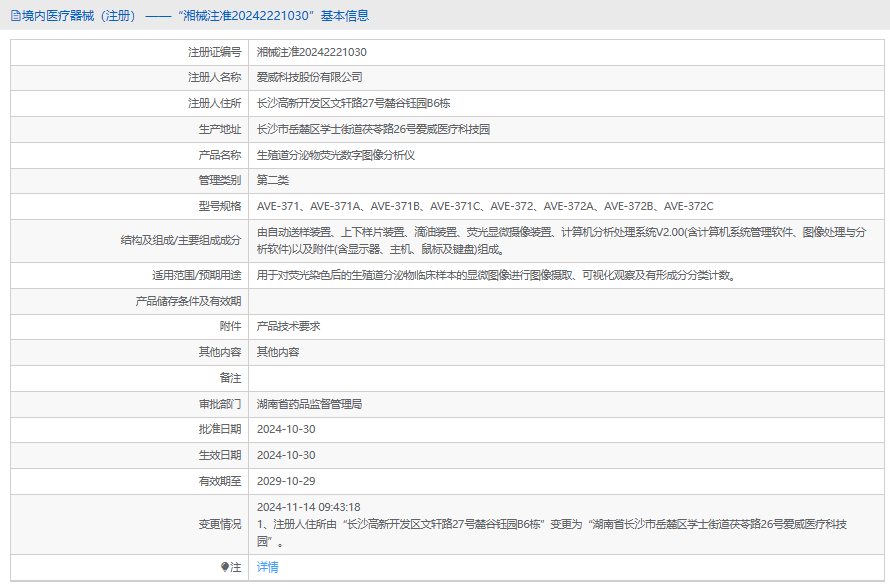
Task: Click the lightbulb icon beside 注
Action: tap(224, 567)
